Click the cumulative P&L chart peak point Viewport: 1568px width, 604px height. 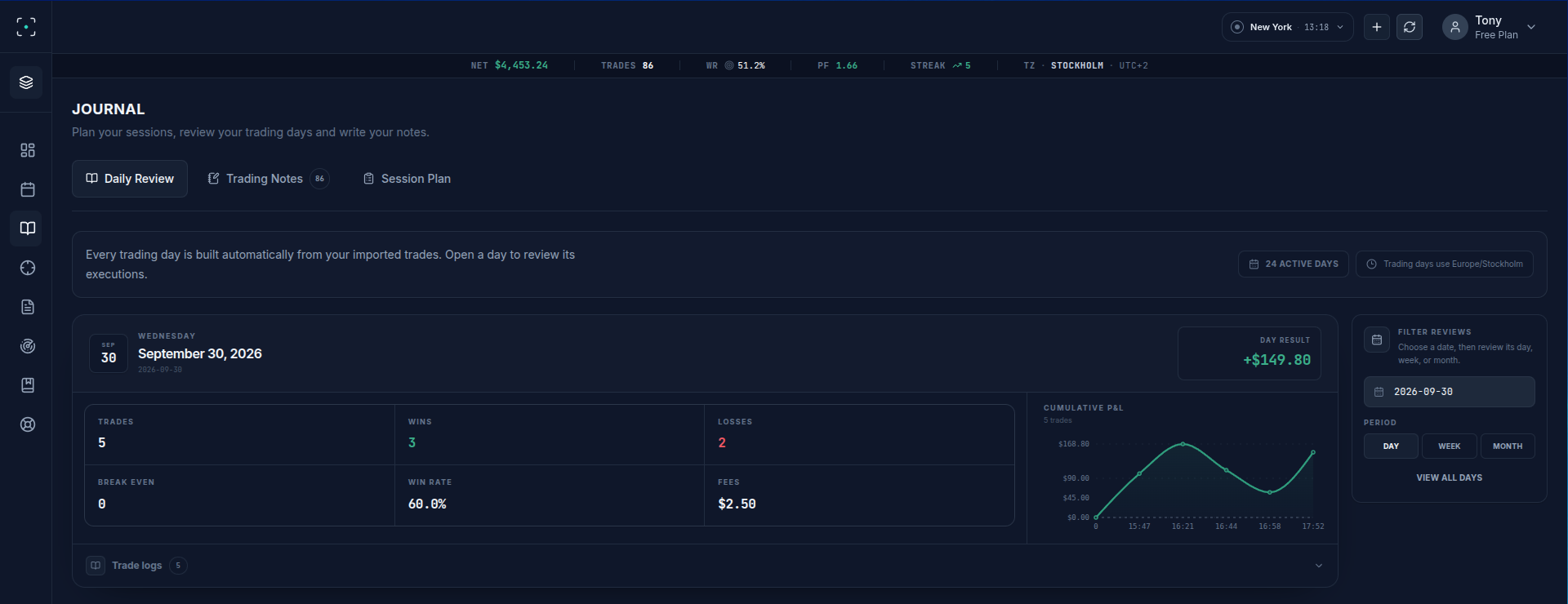1183,444
